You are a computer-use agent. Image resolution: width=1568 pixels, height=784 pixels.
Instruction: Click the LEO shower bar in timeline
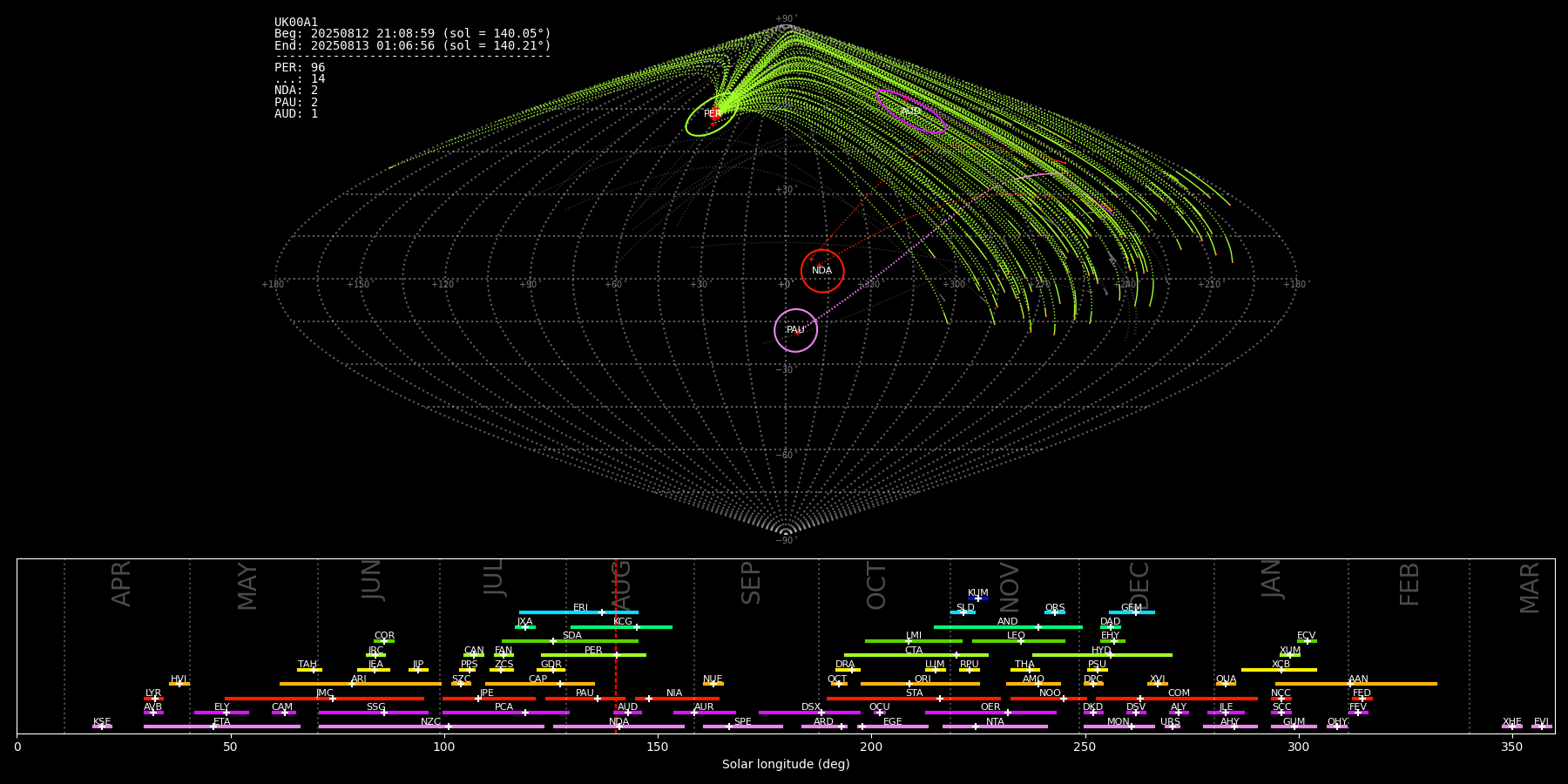point(1018,641)
